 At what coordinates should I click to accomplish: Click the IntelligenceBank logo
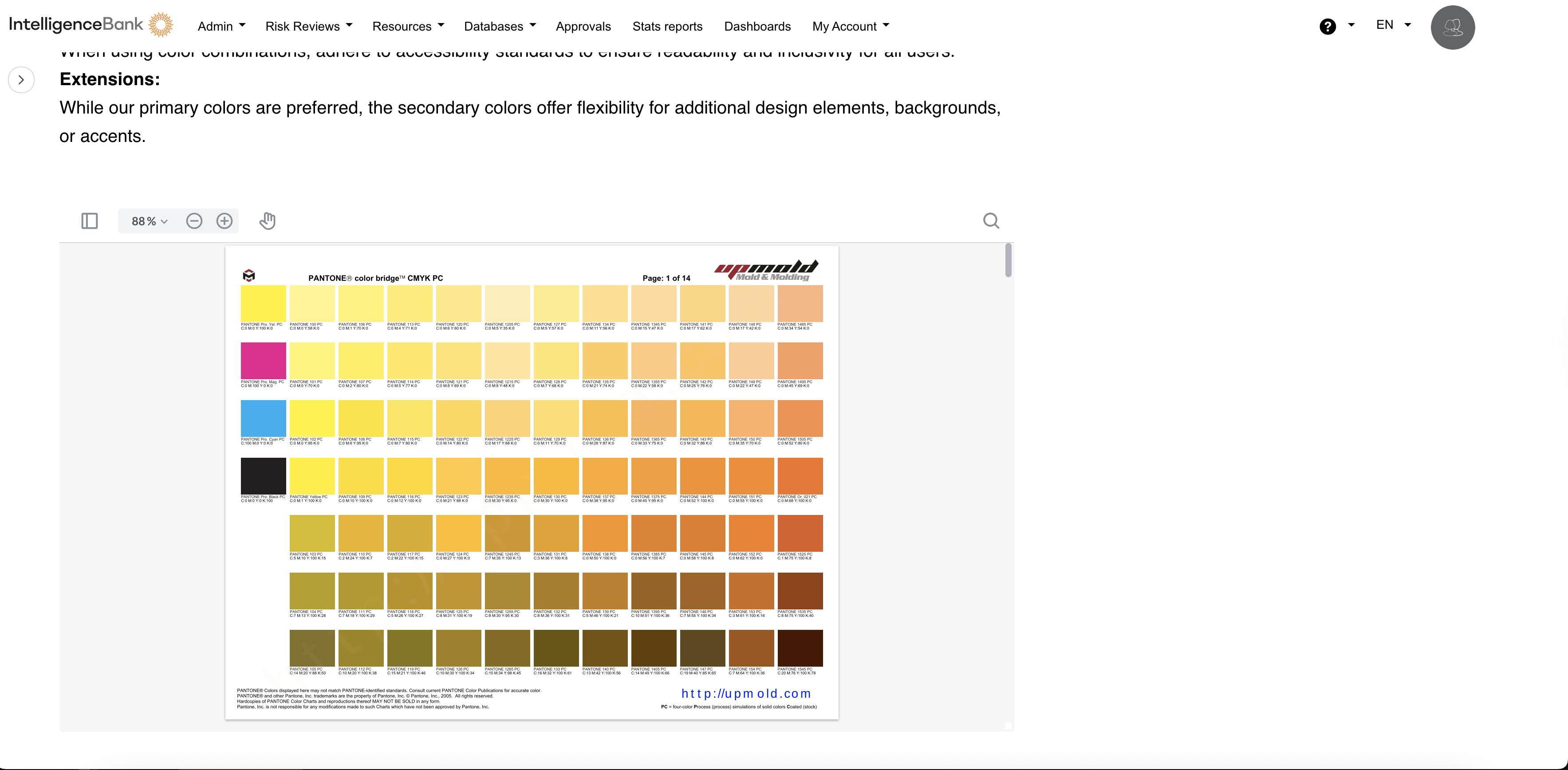point(91,24)
